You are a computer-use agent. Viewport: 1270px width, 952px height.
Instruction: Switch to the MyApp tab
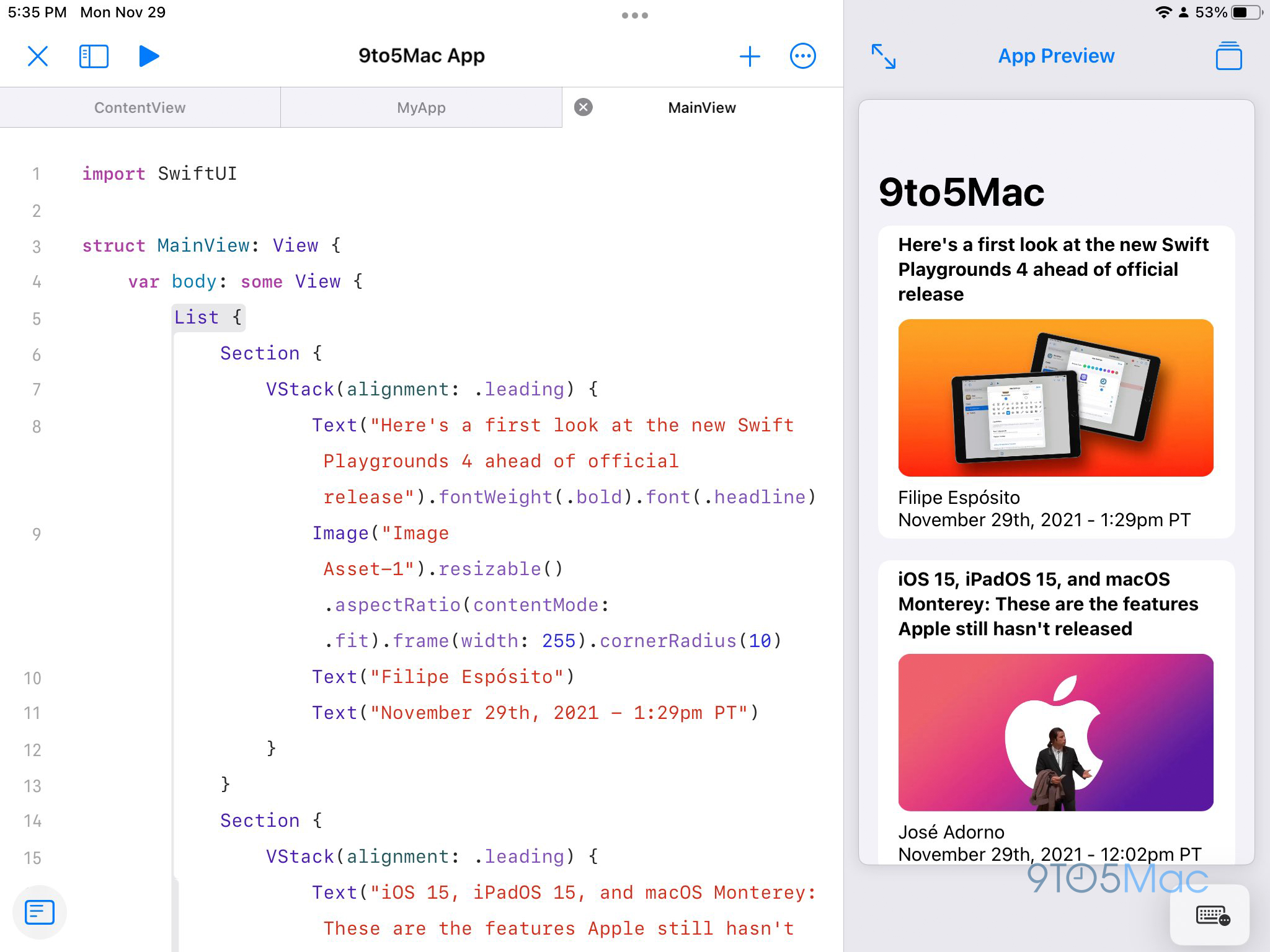(421, 107)
